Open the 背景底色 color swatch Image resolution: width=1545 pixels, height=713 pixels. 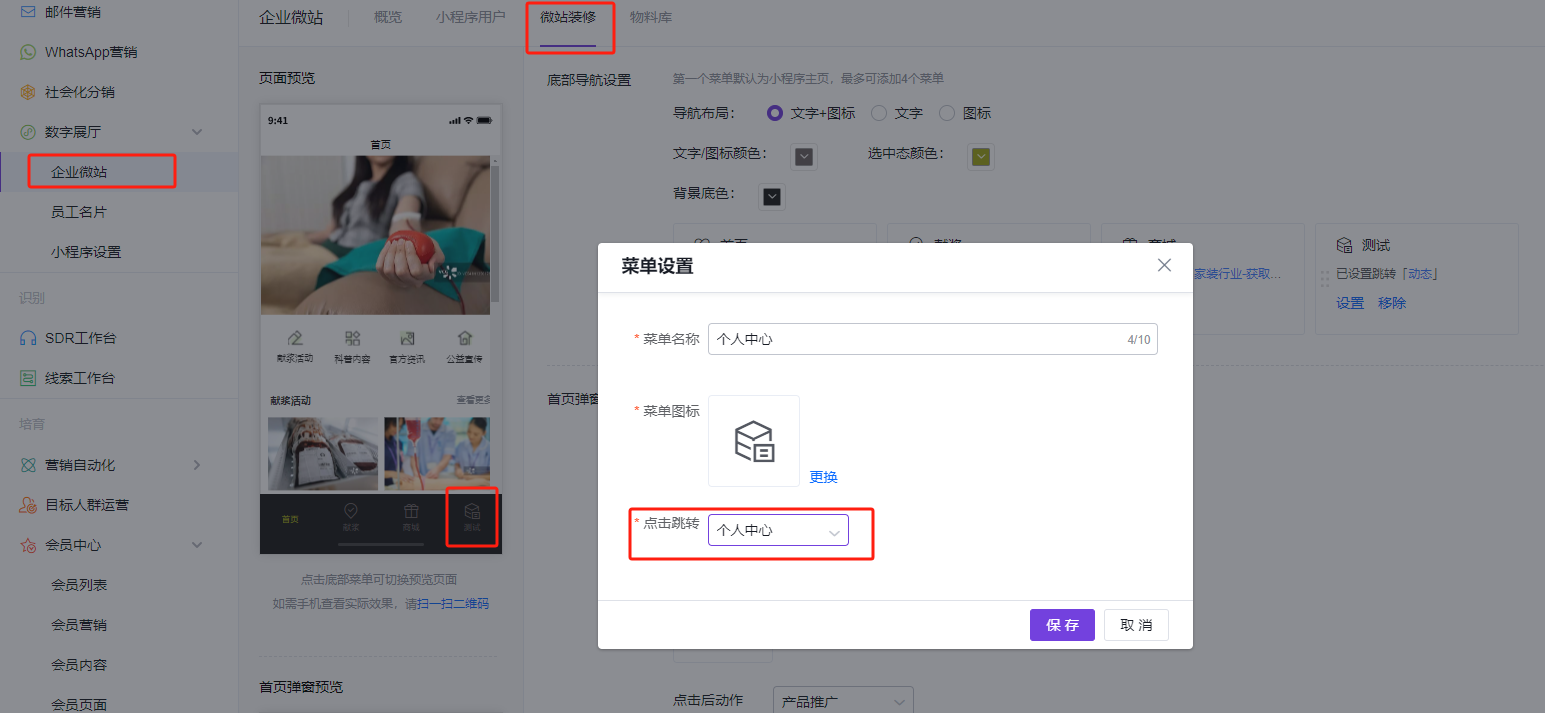coord(772,197)
